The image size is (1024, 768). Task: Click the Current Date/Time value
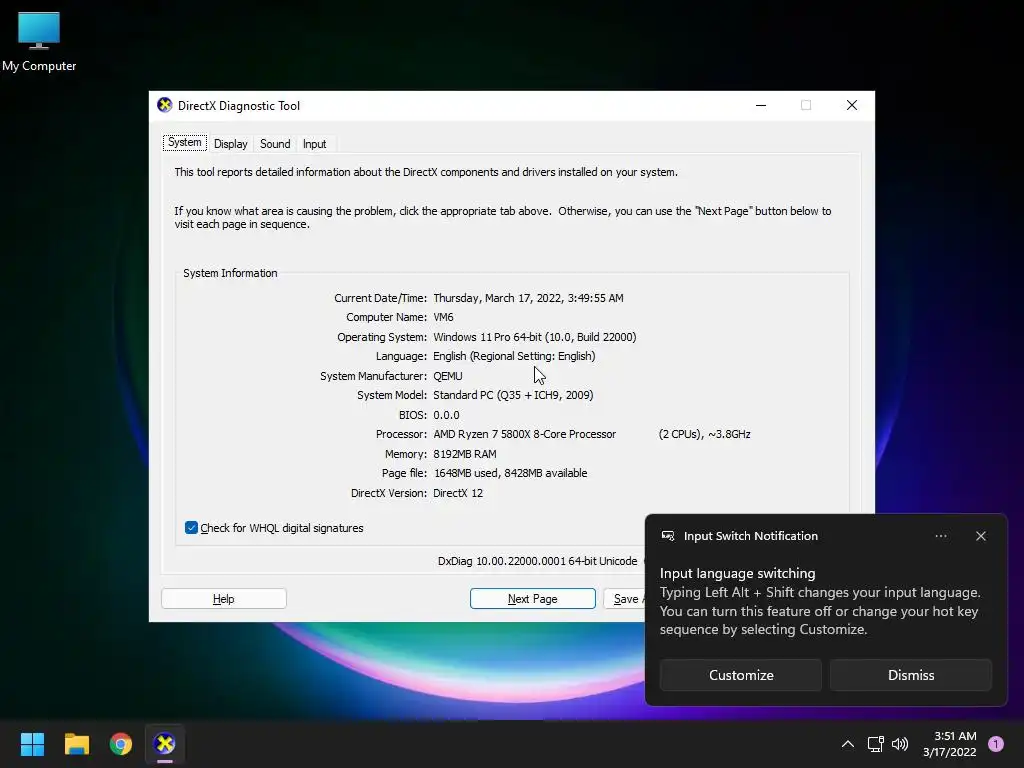click(x=528, y=298)
